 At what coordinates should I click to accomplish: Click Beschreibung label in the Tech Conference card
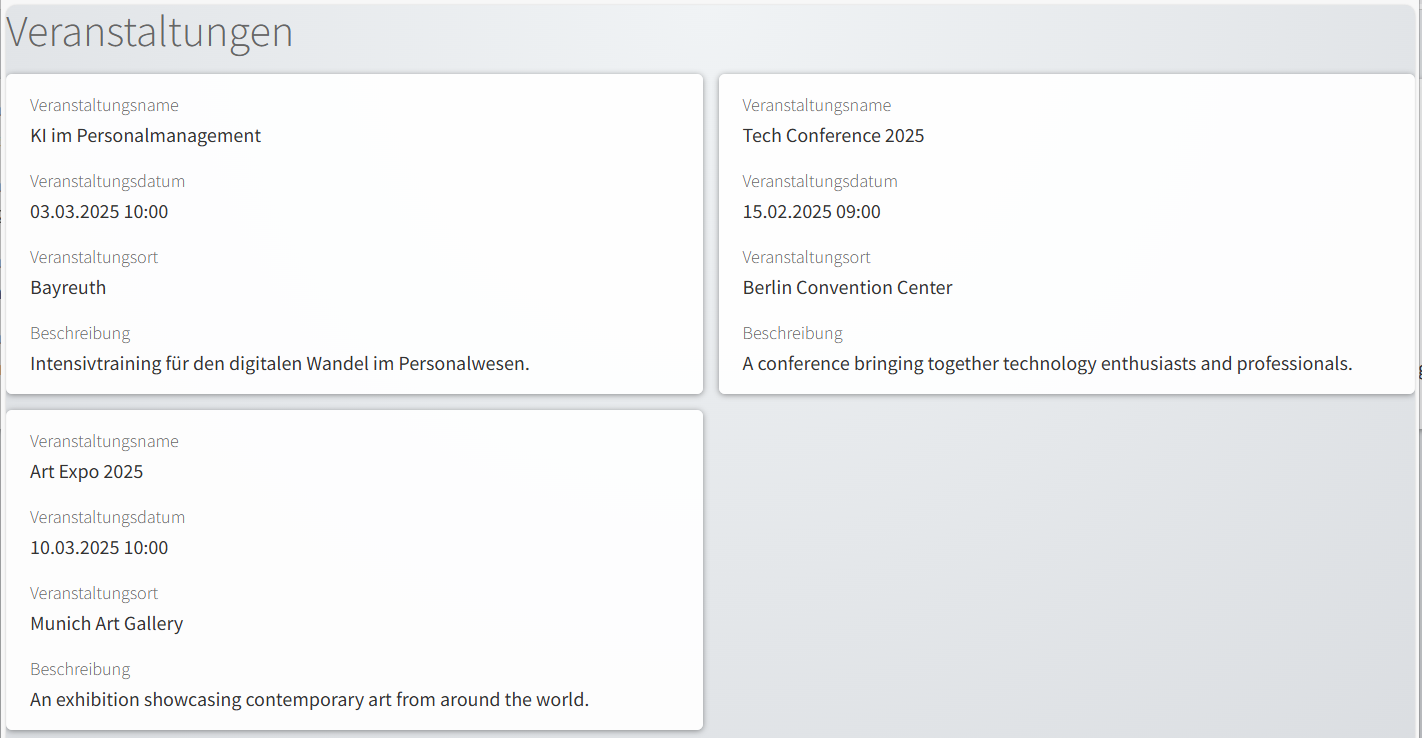792,334
